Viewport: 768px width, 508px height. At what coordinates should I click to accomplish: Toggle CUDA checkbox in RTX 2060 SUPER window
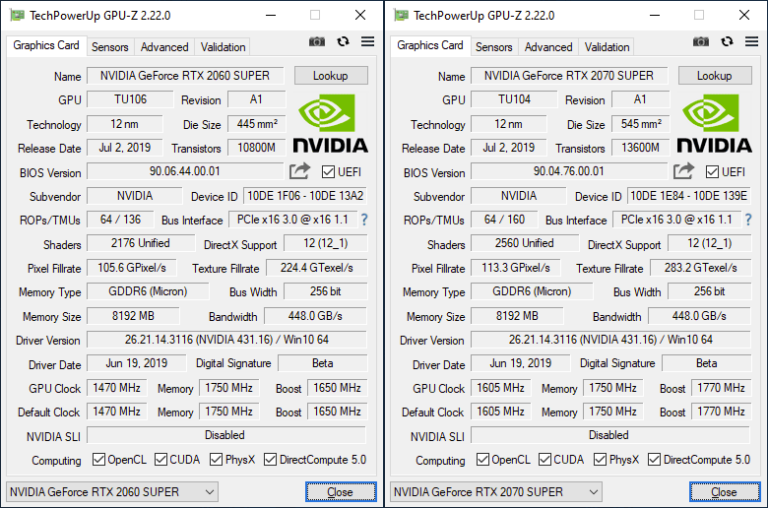coord(161,460)
